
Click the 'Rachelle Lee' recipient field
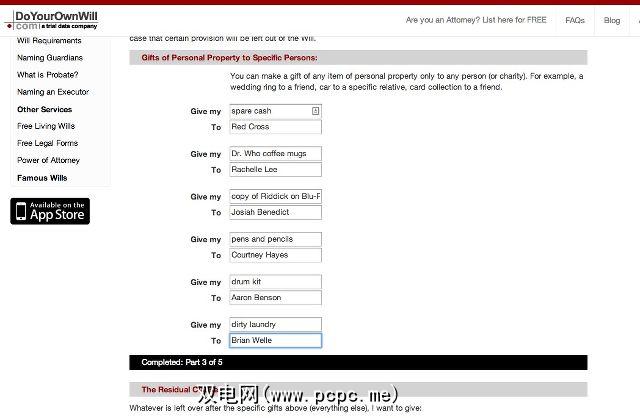pyautogui.click(x=276, y=169)
